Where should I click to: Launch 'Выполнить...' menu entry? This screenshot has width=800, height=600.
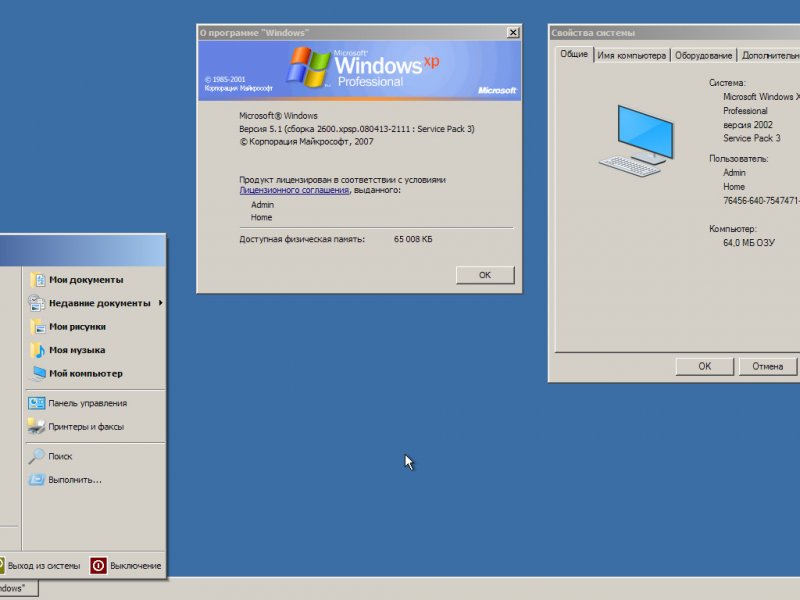click(x=75, y=480)
